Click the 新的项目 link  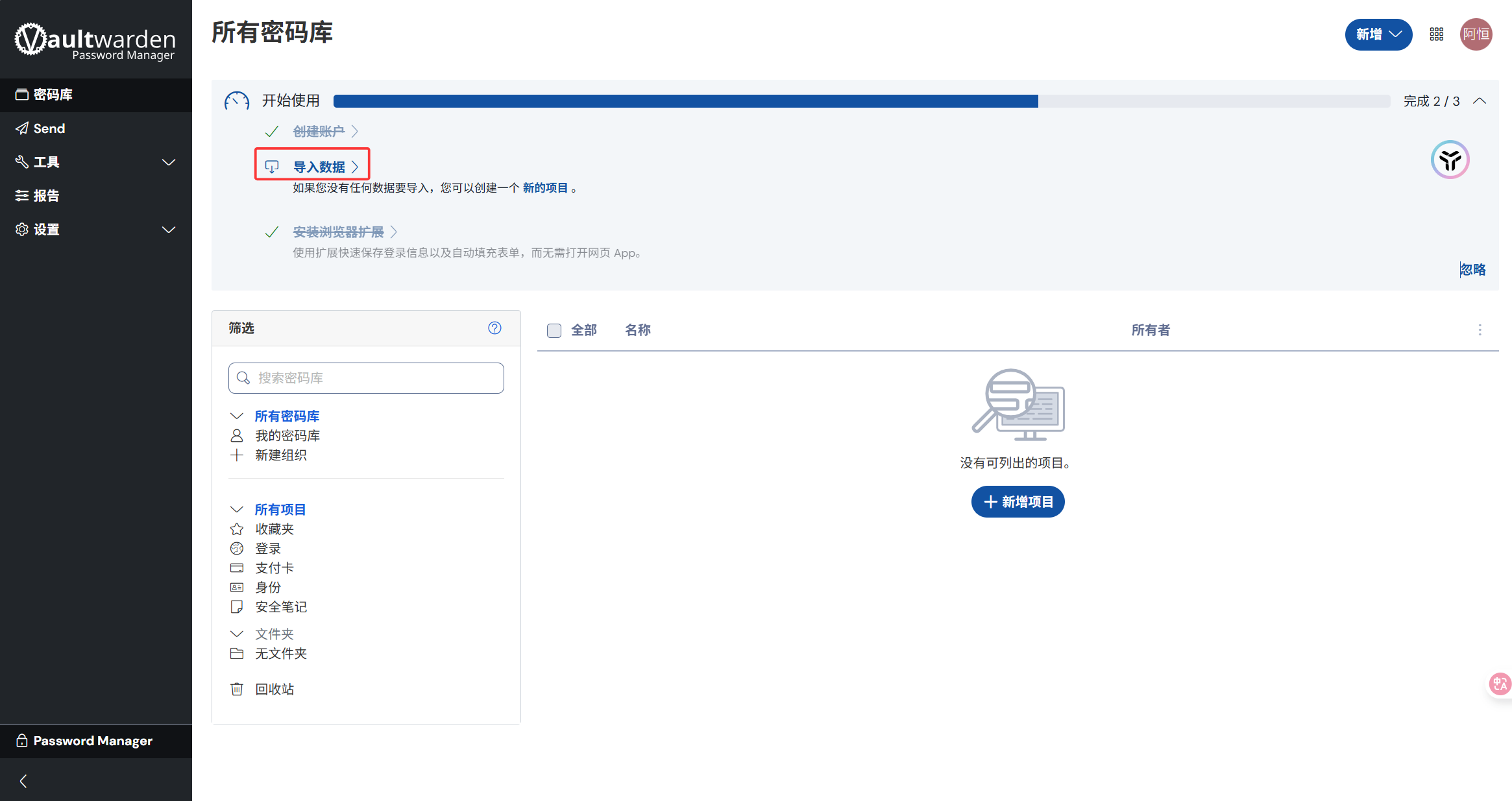click(x=545, y=188)
